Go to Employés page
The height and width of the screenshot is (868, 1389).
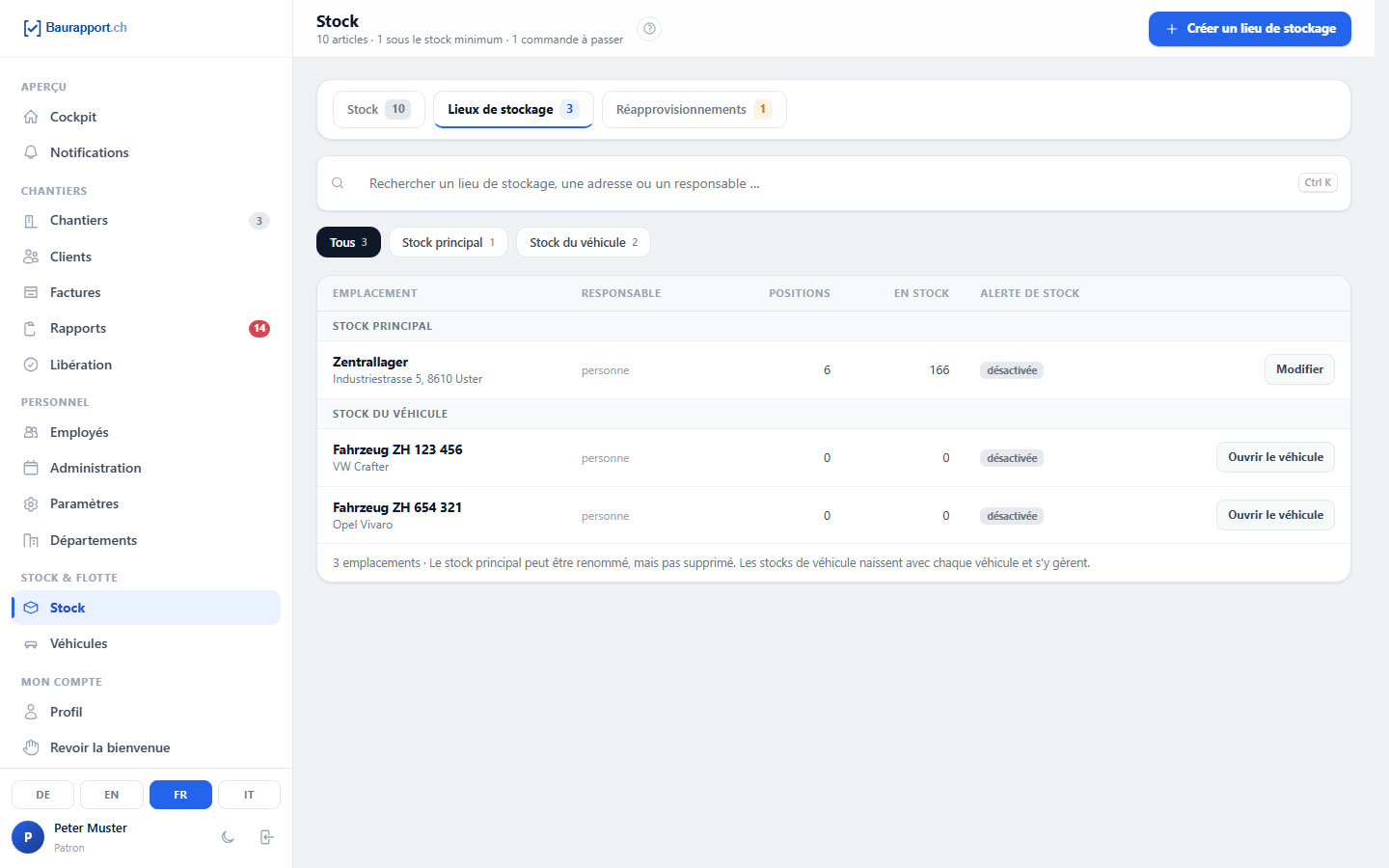point(146,432)
